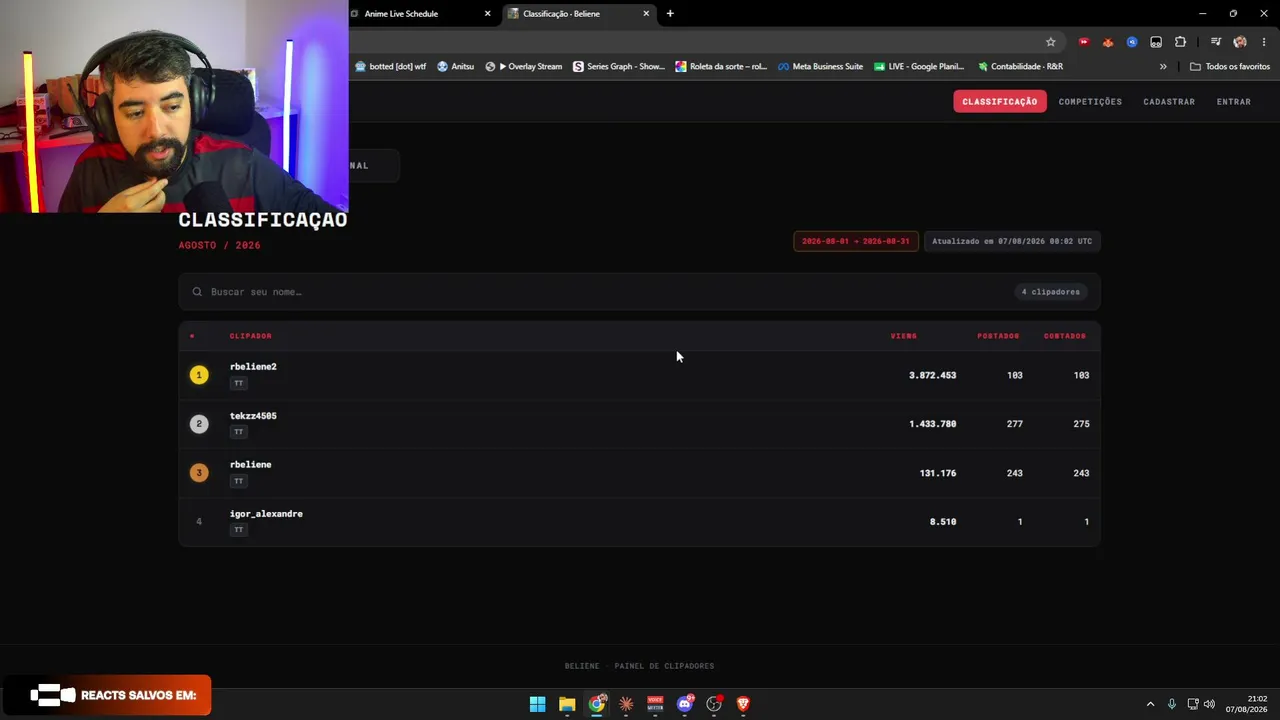Select clipper name rbeliene2
The width and height of the screenshot is (1280, 720).
[253, 367]
